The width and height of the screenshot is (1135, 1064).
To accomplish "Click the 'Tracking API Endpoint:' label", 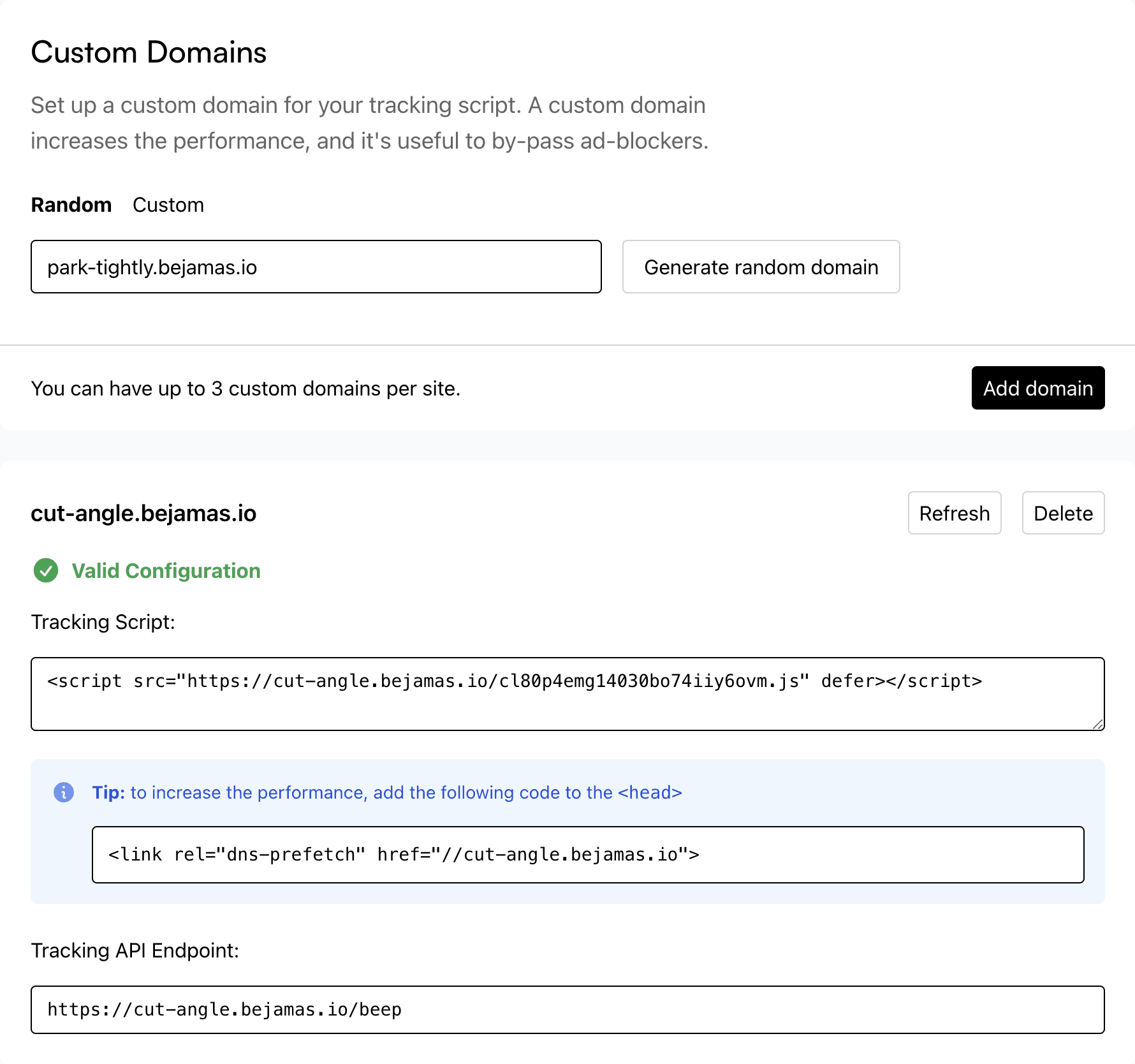I will [135, 950].
